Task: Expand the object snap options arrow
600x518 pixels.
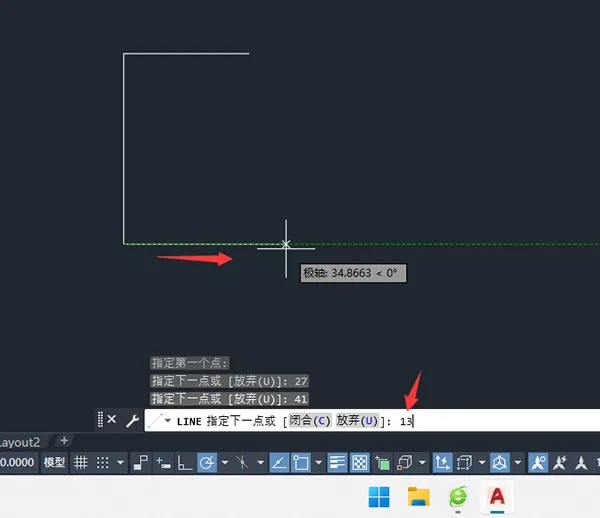Action: coord(319,463)
